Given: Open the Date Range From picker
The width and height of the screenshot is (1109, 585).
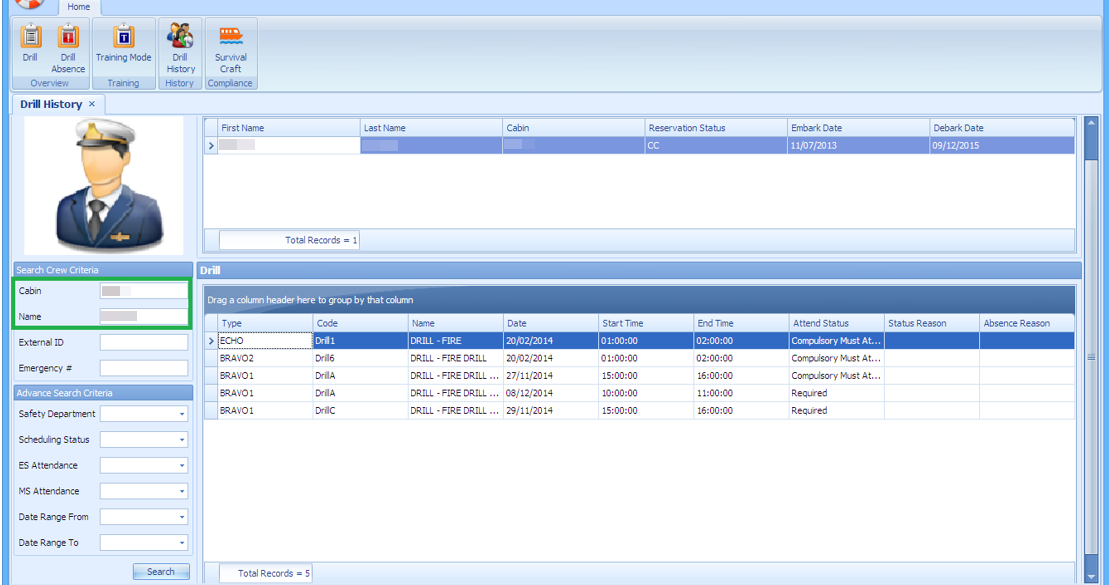Looking at the screenshot, I should coord(183,517).
